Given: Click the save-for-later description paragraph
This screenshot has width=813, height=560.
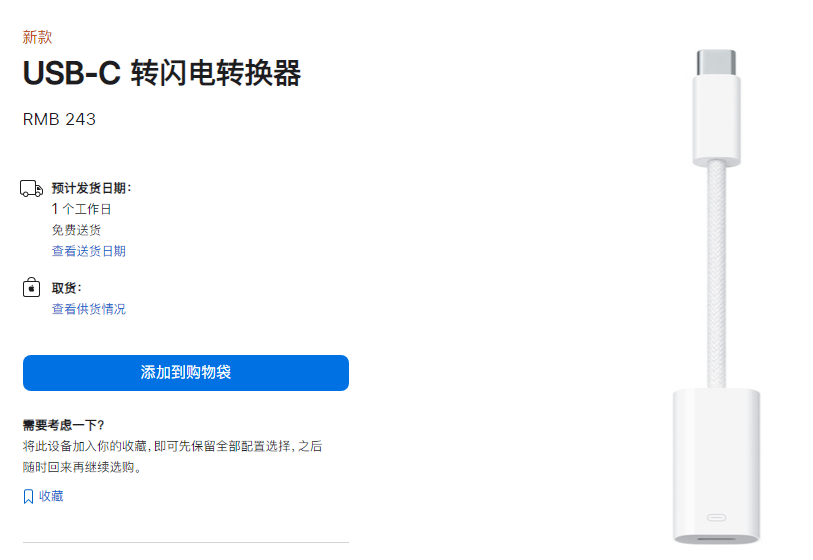Looking at the screenshot, I should click(172, 456).
